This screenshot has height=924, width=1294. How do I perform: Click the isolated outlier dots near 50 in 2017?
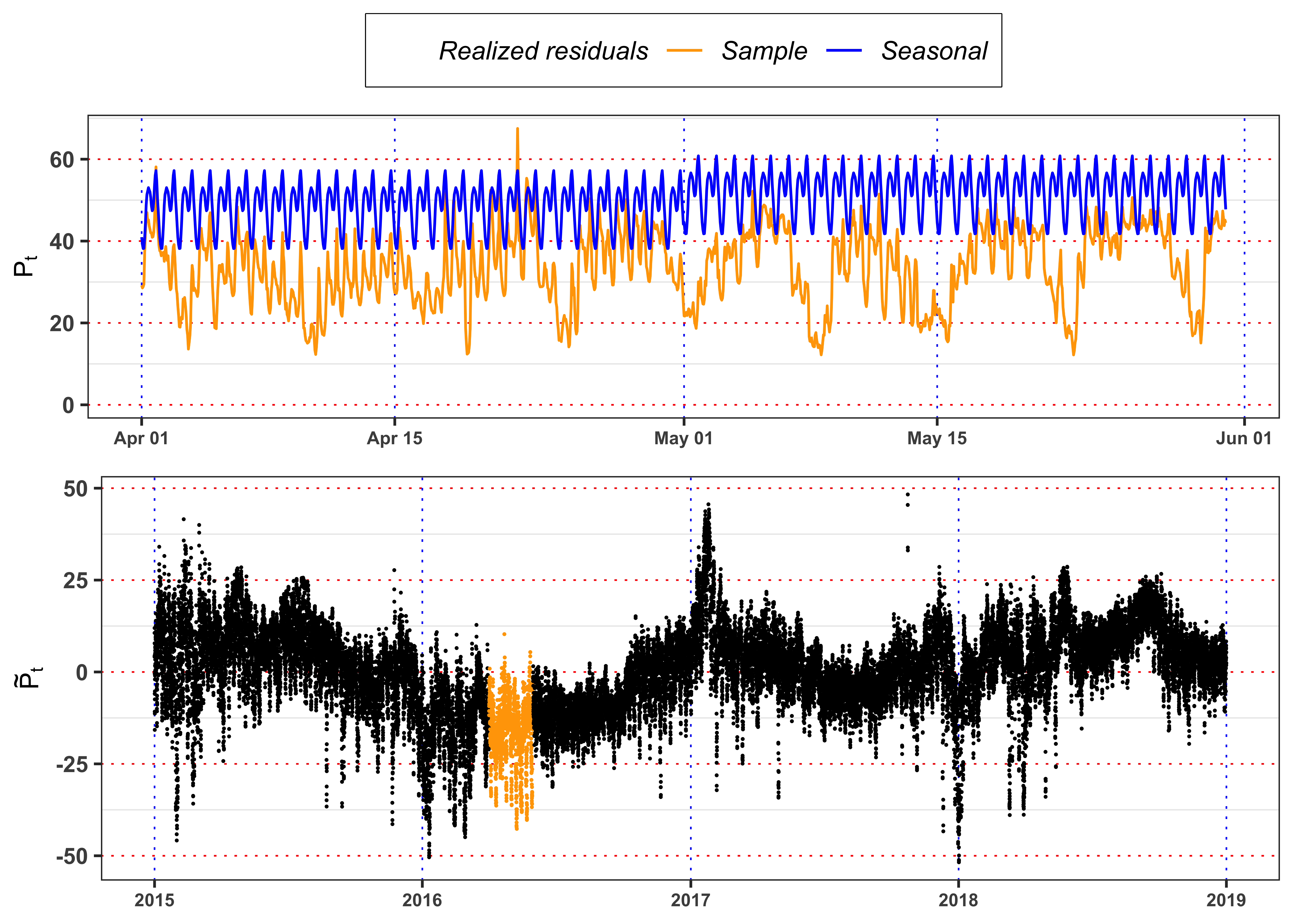click(908, 500)
